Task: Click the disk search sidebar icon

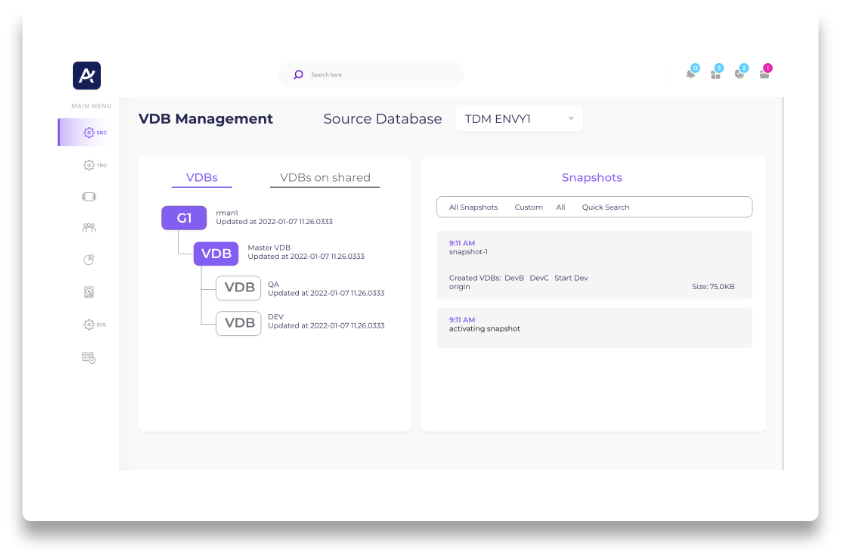Action: point(89,292)
